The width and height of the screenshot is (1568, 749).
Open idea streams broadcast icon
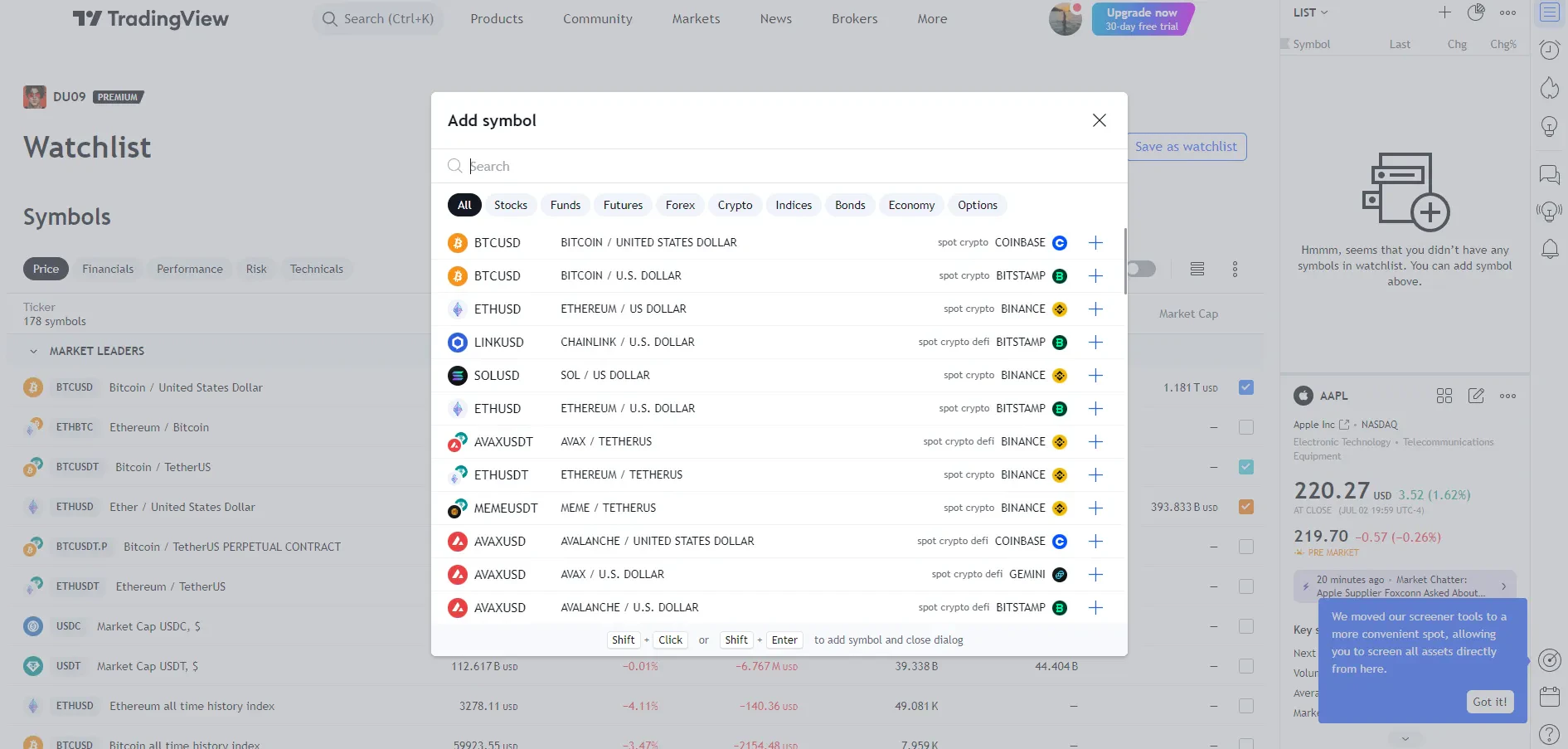(1549, 212)
